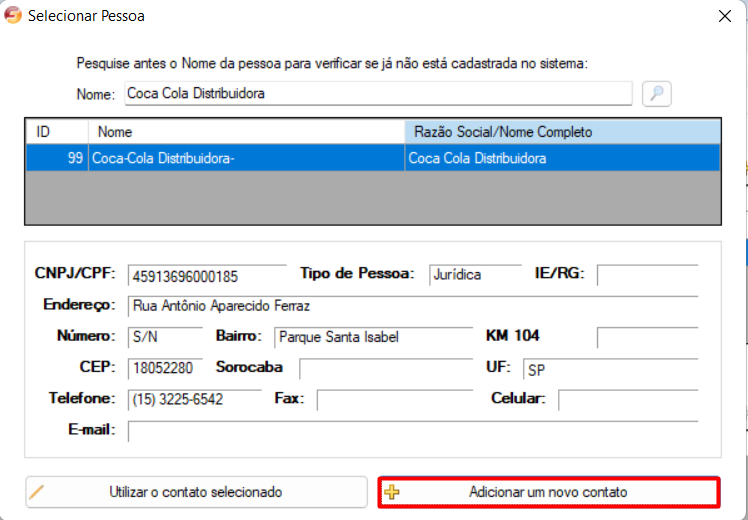Click the Número field 'S/N'
The image size is (748, 520).
click(165, 337)
